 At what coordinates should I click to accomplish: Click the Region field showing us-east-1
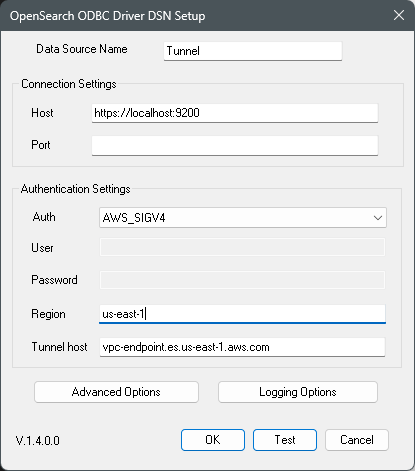(x=242, y=314)
